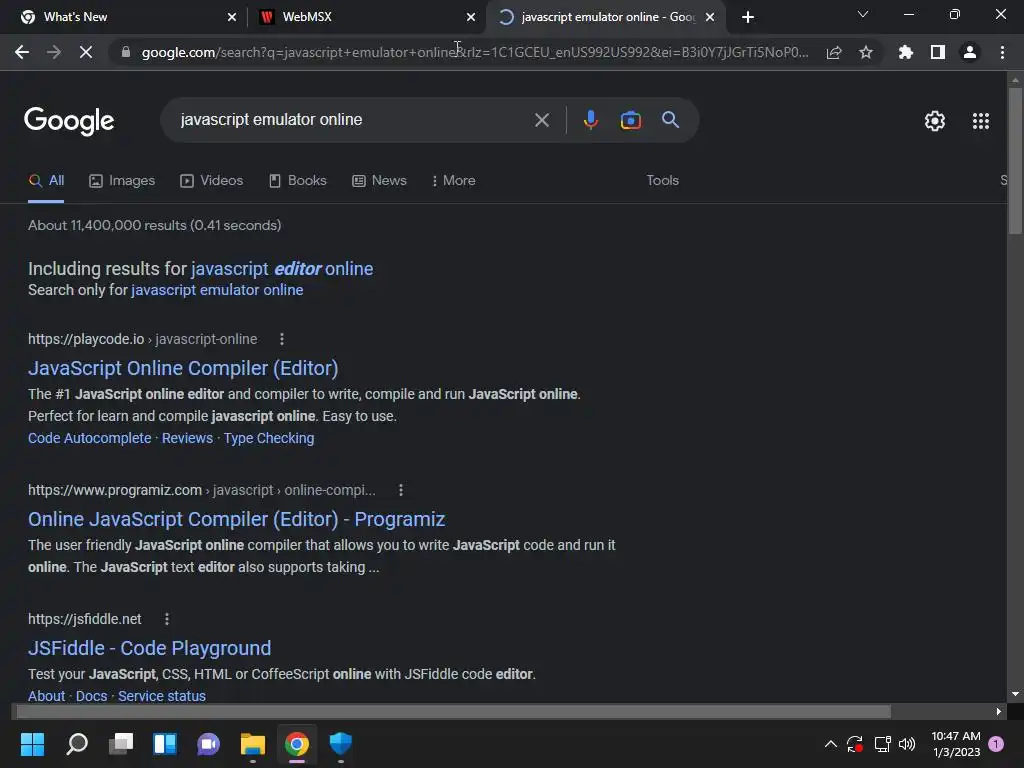Start voice search with microphone
The image size is (1024, 768).
click(x=591, y=120)
